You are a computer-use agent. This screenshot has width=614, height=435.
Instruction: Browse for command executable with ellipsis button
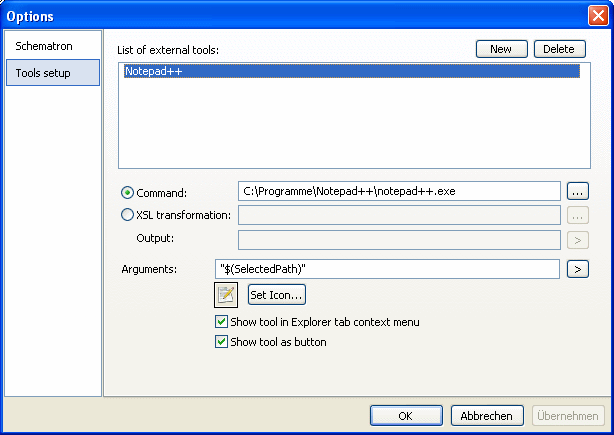578,191
